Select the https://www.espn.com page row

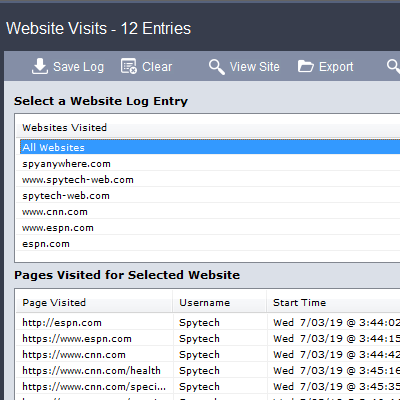208,338
